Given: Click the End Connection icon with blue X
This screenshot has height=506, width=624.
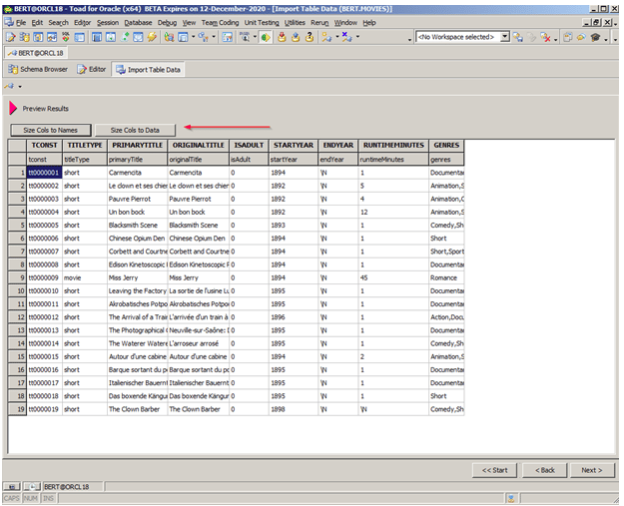Looking at the screenshot, I should pos(346,37).
